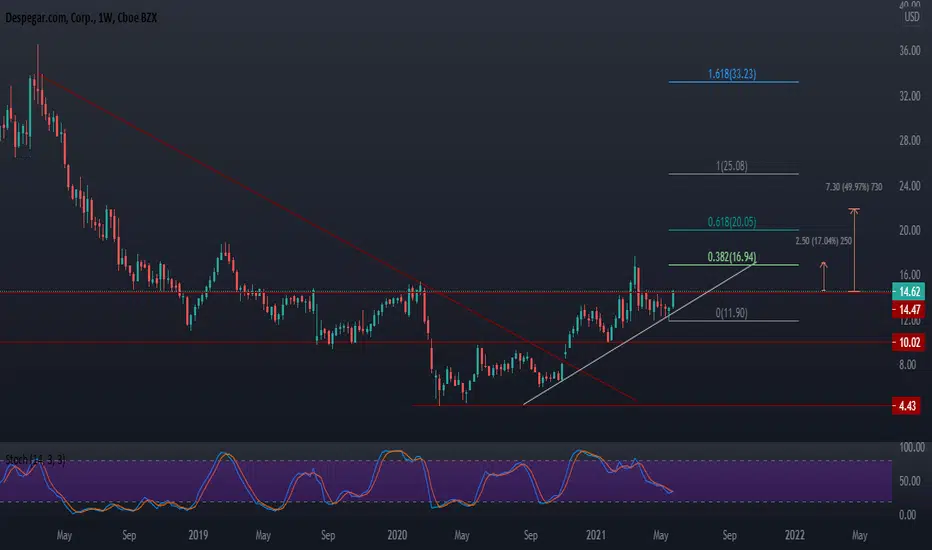
Task: Click the 8.00 price axis label
Action: (908, 364)
